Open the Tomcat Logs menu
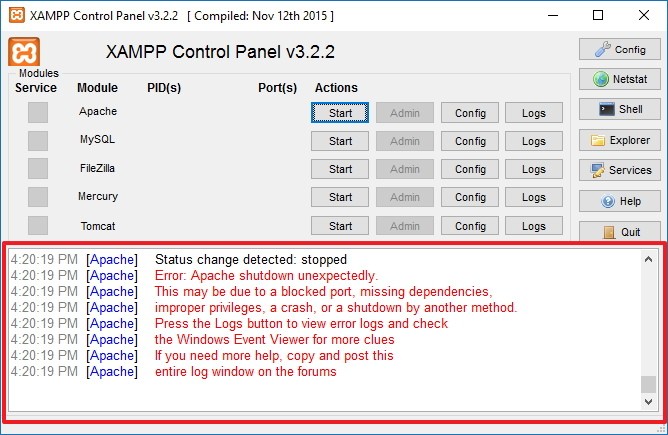Screen dimensions: 668x435 click(534, 226)
